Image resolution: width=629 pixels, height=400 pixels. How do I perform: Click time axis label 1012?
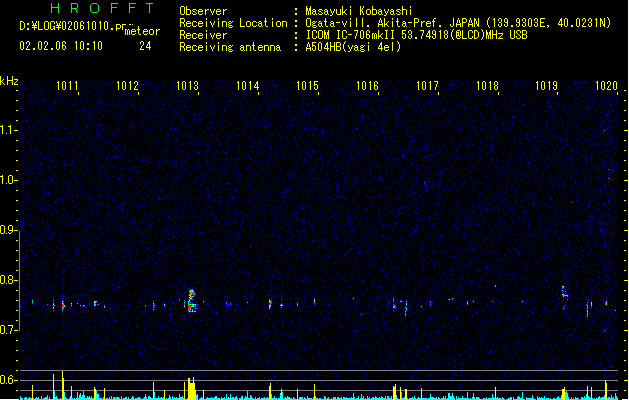pyautogui.click(x=127, y=86)
